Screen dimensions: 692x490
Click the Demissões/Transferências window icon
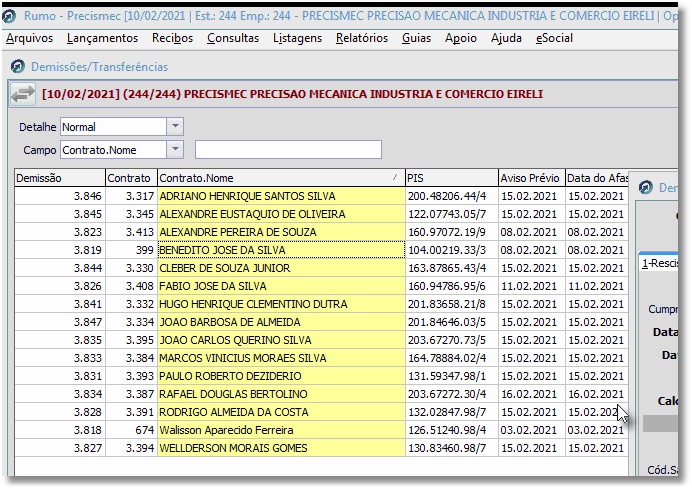coord(18,67)
